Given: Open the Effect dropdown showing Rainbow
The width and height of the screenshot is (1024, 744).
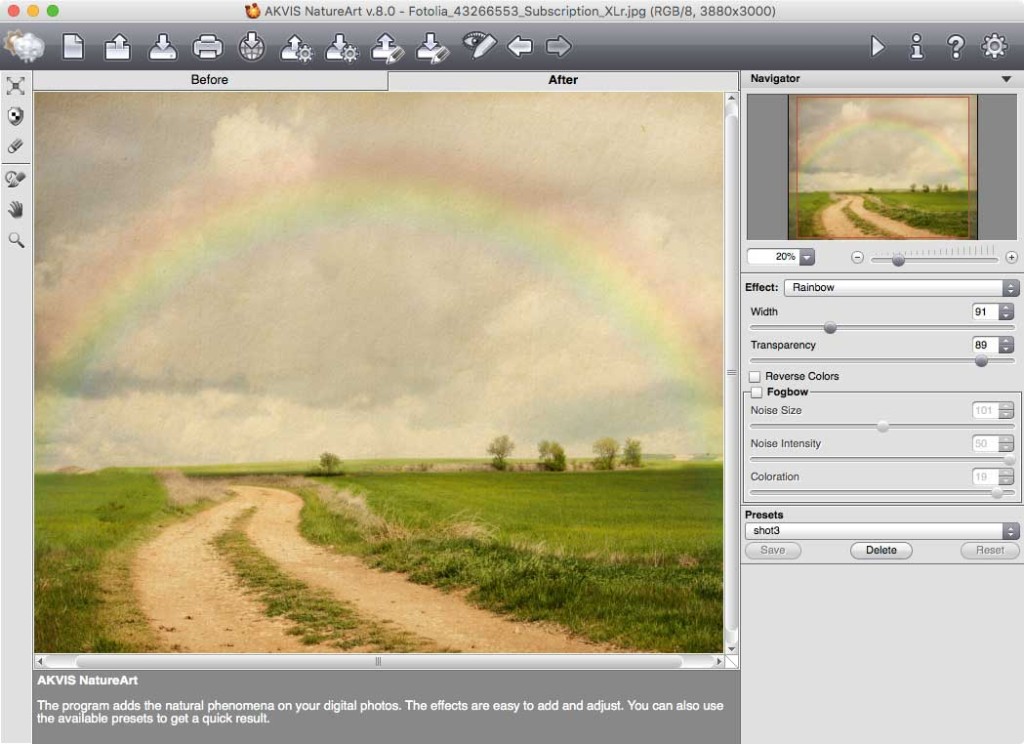Looking at the screenshot, I should click(x=901, y=287).
